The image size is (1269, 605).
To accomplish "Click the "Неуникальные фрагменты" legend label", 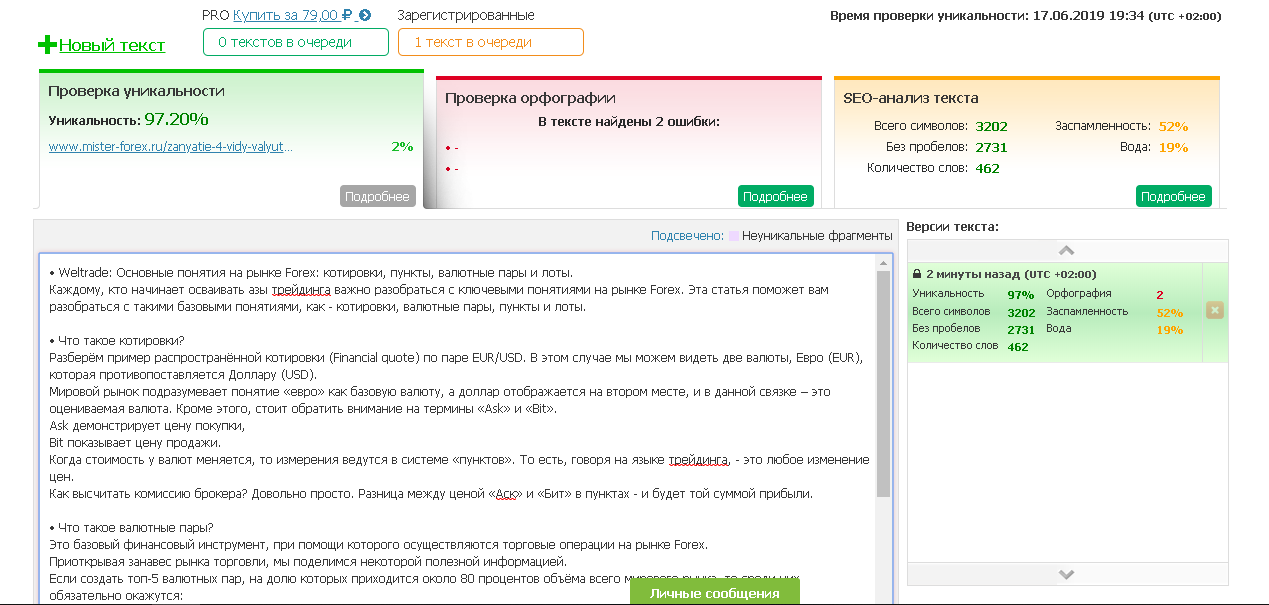I will 818,236.
